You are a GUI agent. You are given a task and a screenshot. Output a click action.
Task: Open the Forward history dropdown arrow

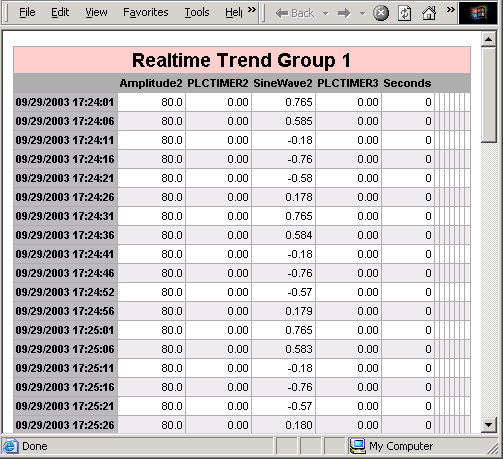coord(363,14)
